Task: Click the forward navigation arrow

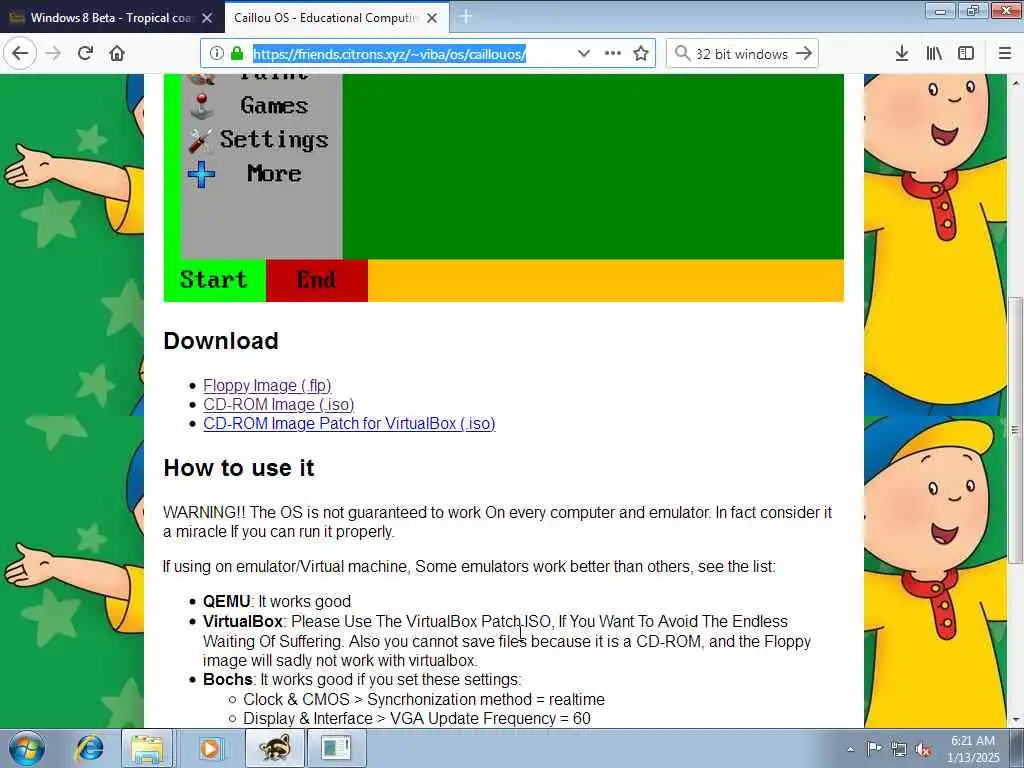Action: (x=53, y=53)
